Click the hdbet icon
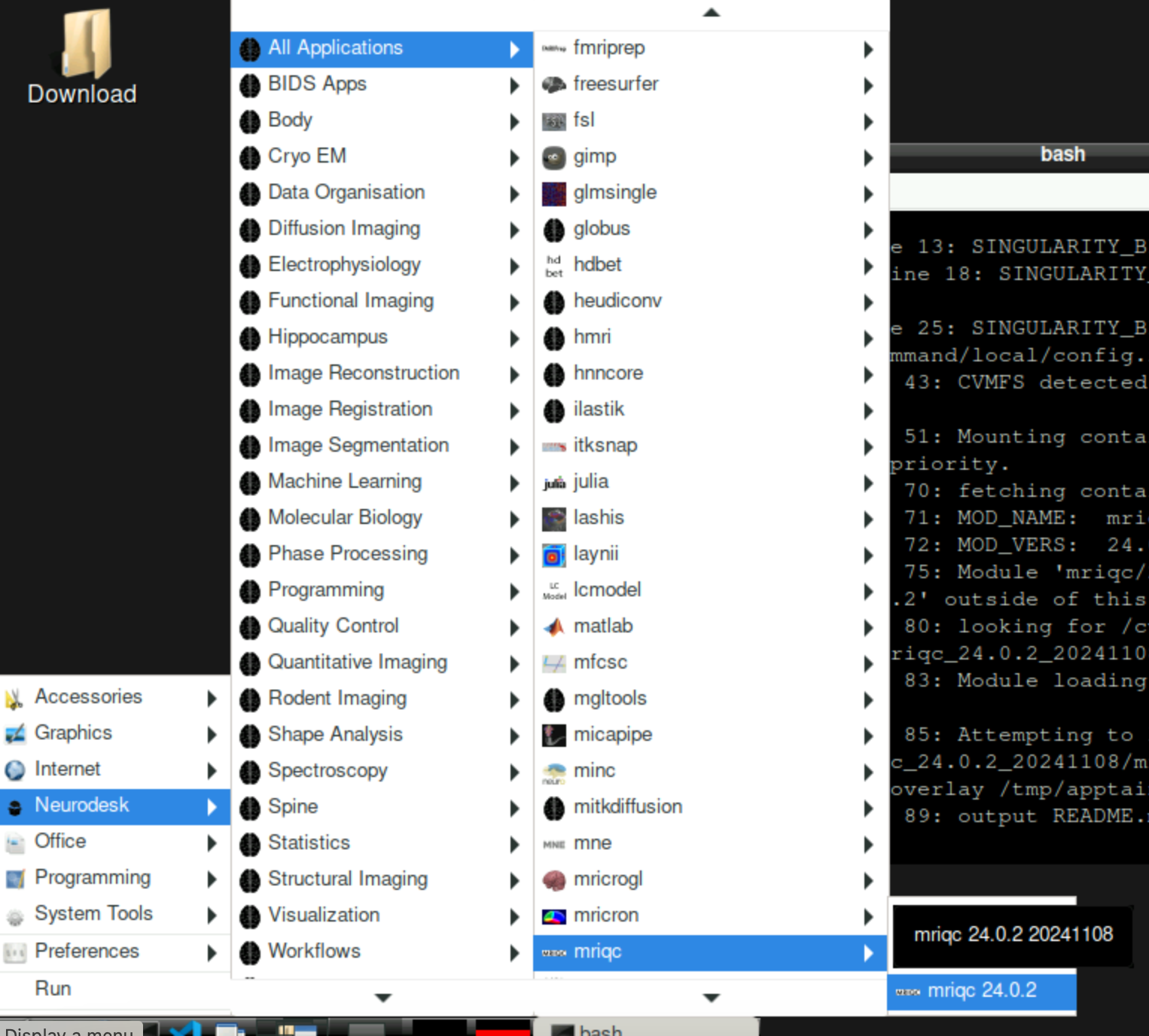Image resolution: width=1149 pixels, height=1036 pixels. coord(553,266)
